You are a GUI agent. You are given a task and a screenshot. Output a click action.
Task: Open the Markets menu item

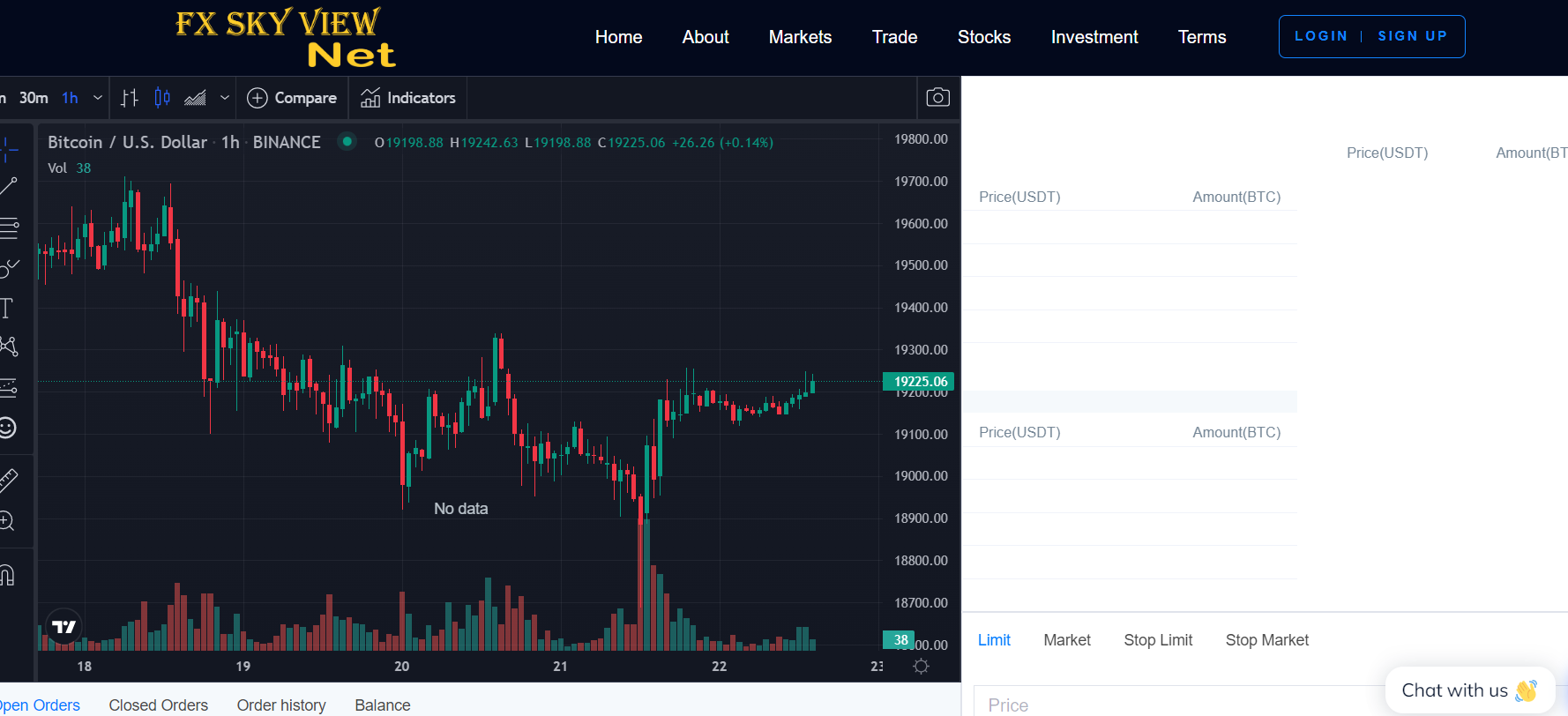tap(800, 37)
